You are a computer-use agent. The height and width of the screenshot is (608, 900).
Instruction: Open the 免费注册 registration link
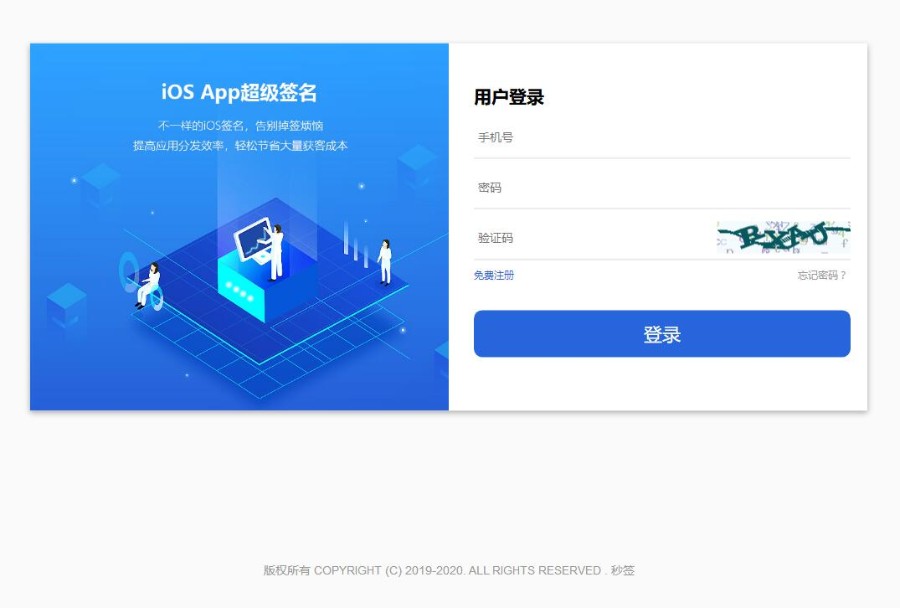pos(494,276)
